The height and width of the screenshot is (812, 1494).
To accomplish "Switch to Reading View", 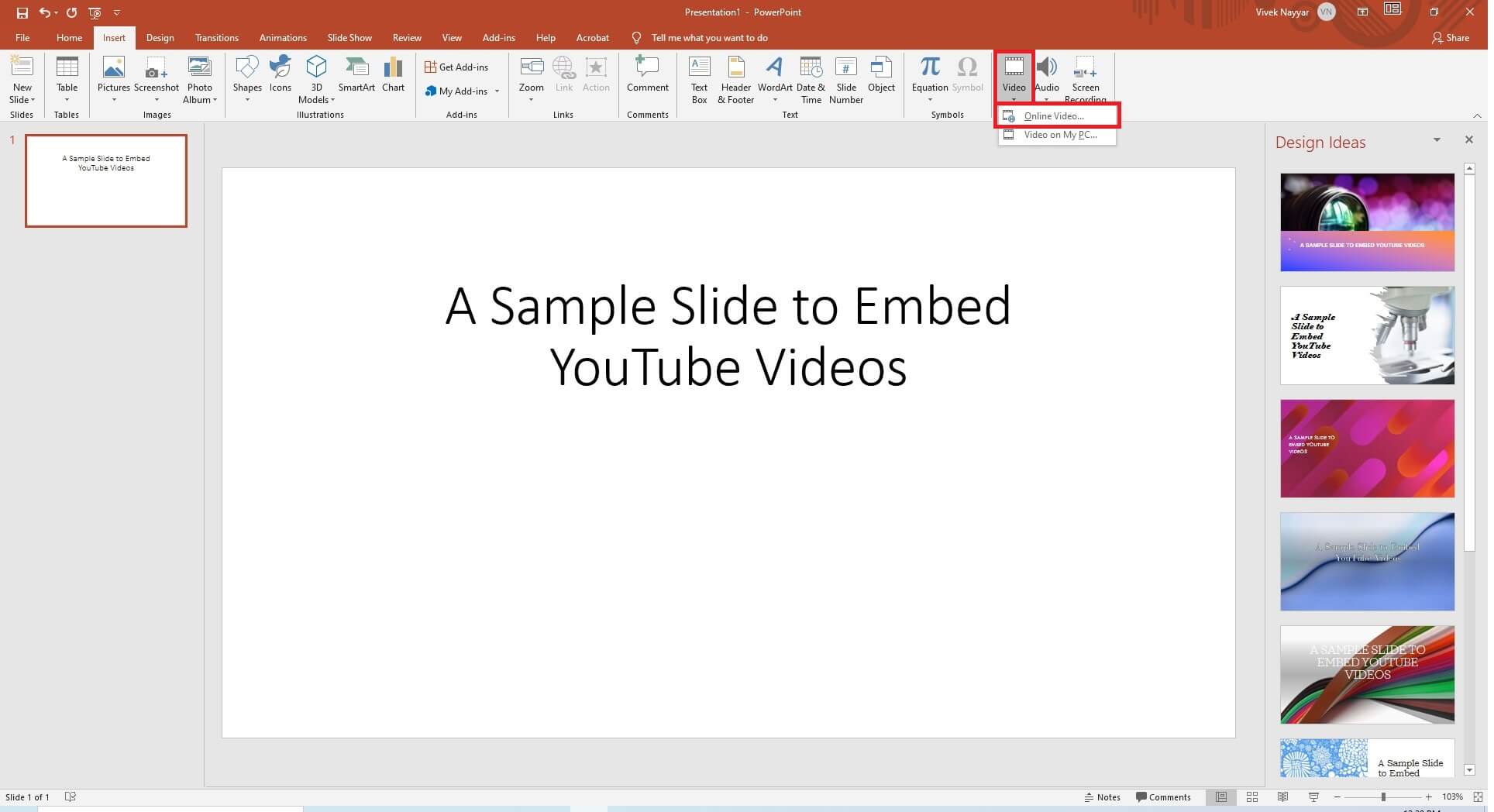I will tap(1282, 797).
